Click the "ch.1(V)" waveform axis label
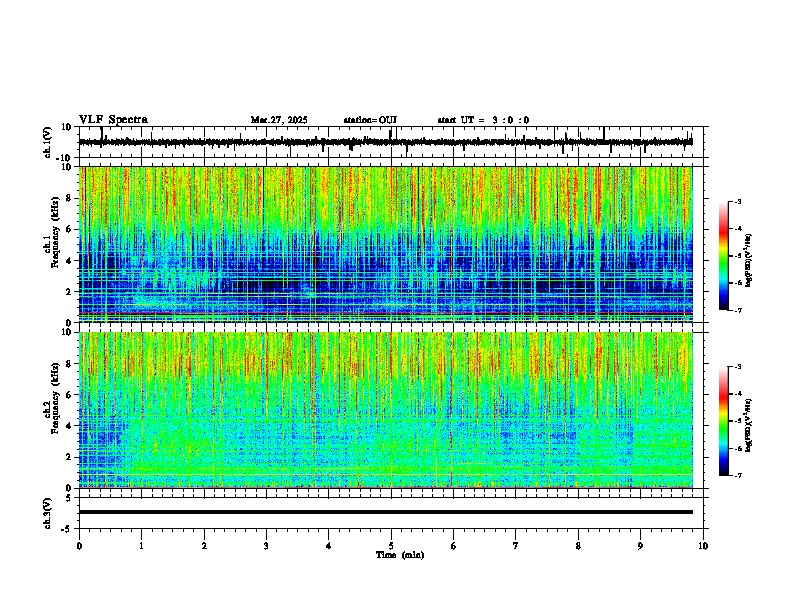The image size is (792, 612). coord(48,142)
